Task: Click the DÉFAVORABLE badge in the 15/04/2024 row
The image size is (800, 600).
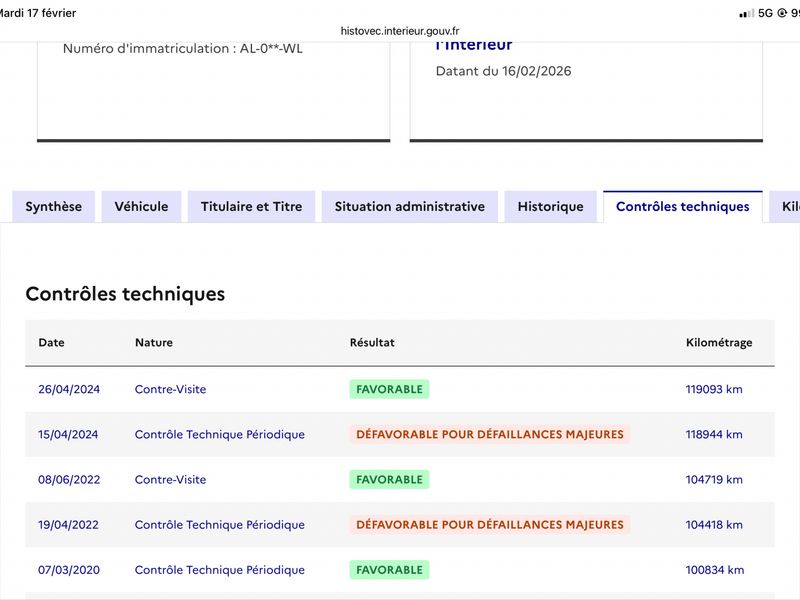Action: (x=489, y=435)
